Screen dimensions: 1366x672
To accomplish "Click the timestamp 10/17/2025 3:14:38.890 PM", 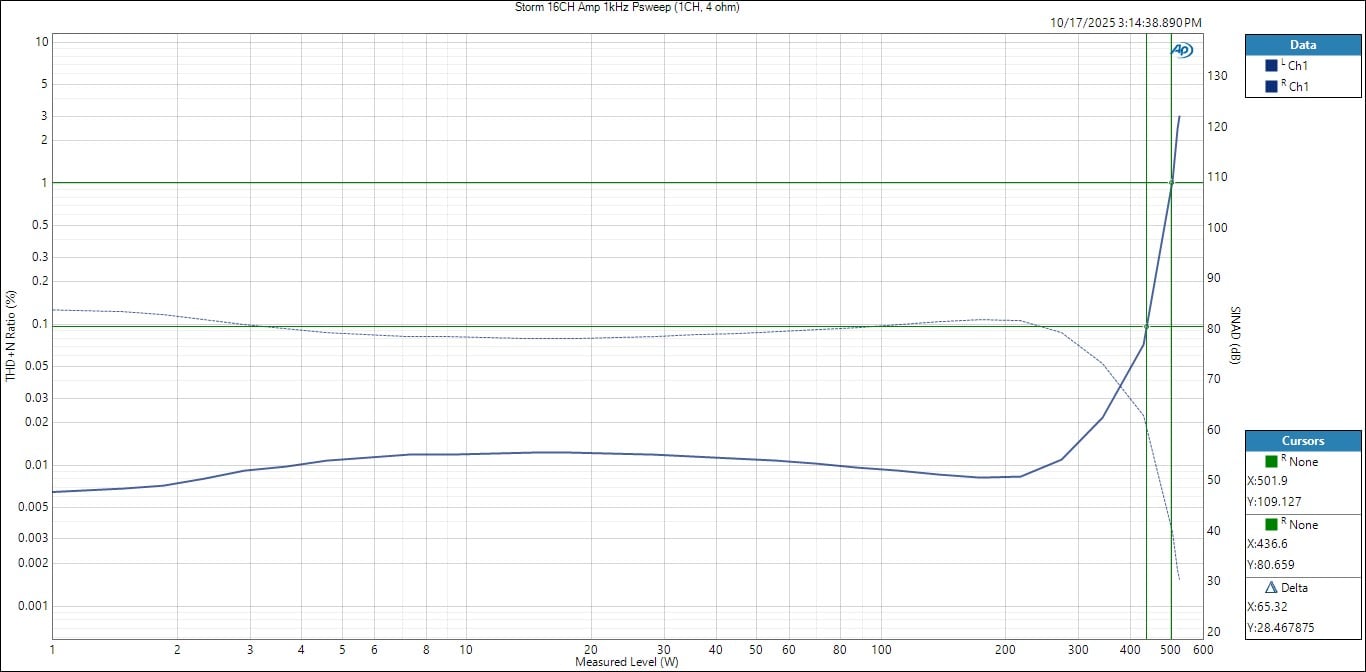I will pos(1126,22).
